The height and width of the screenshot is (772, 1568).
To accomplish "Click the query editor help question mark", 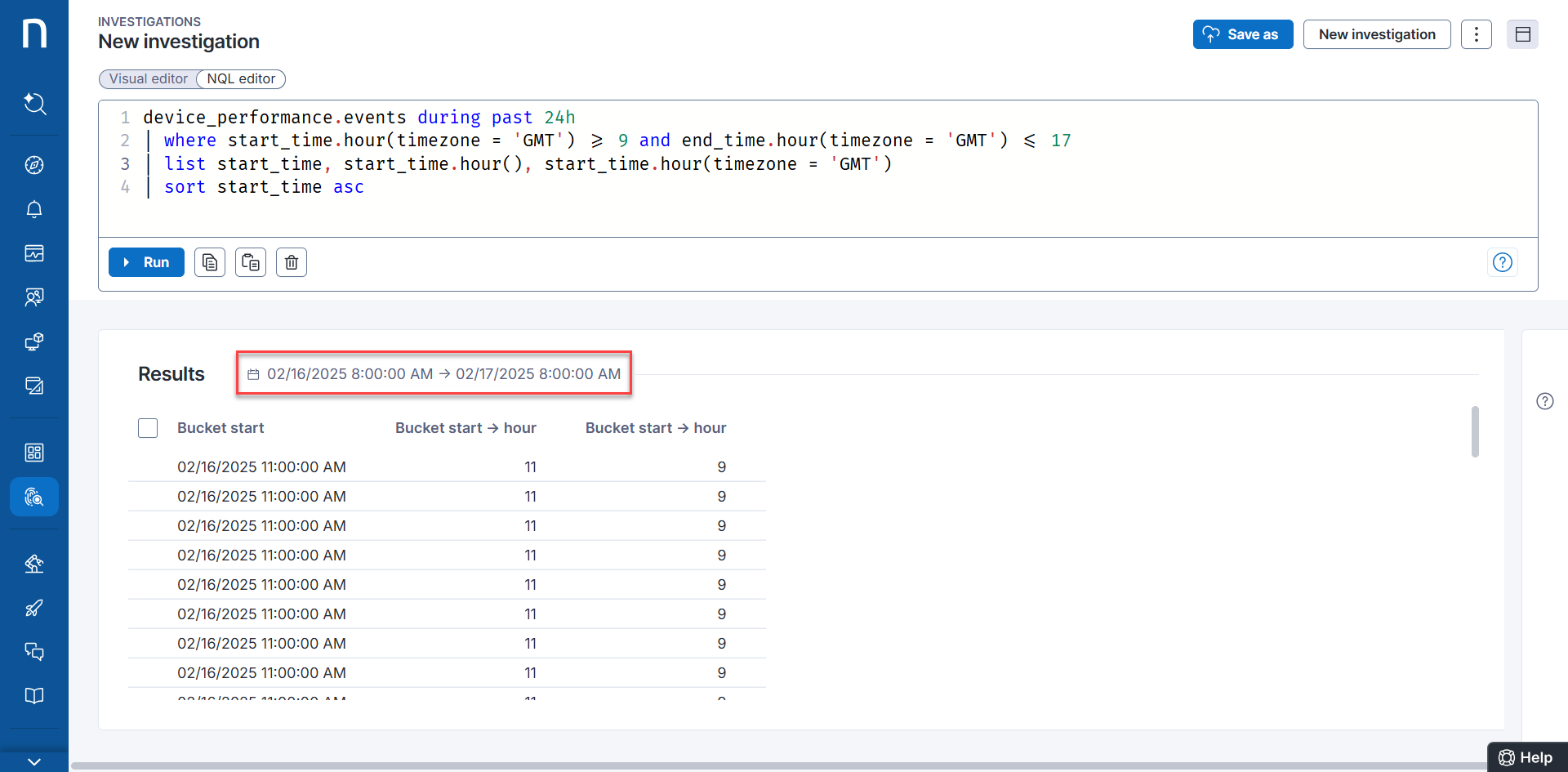I will pos(1502,262).
